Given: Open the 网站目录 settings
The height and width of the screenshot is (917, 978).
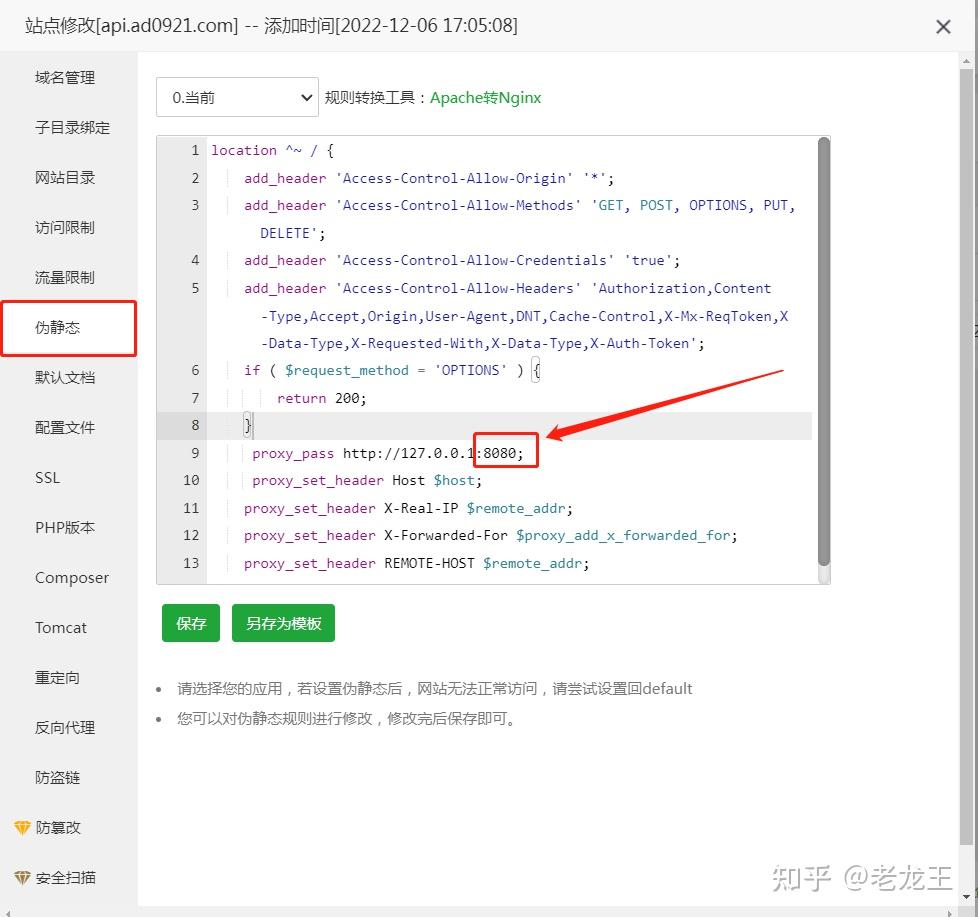Looking at the screenshot, I should pyautogui.click(x=63, y=177).
